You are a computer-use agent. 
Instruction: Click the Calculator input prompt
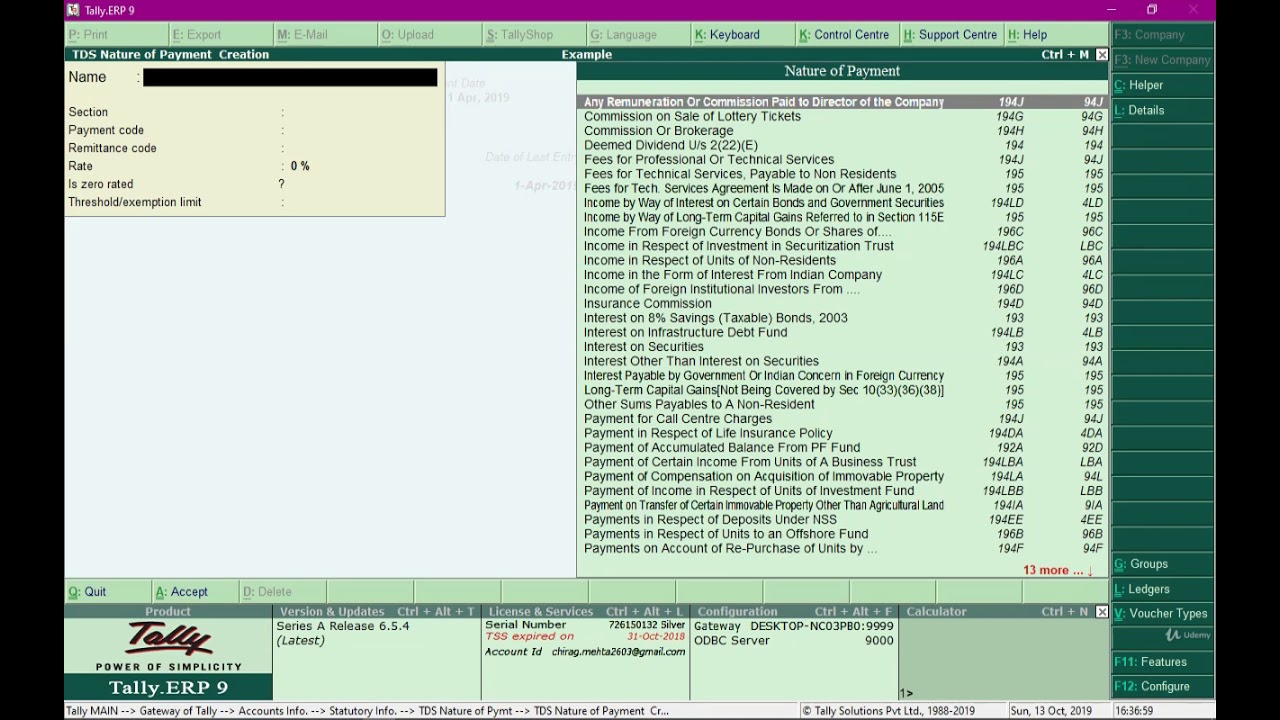906,693
